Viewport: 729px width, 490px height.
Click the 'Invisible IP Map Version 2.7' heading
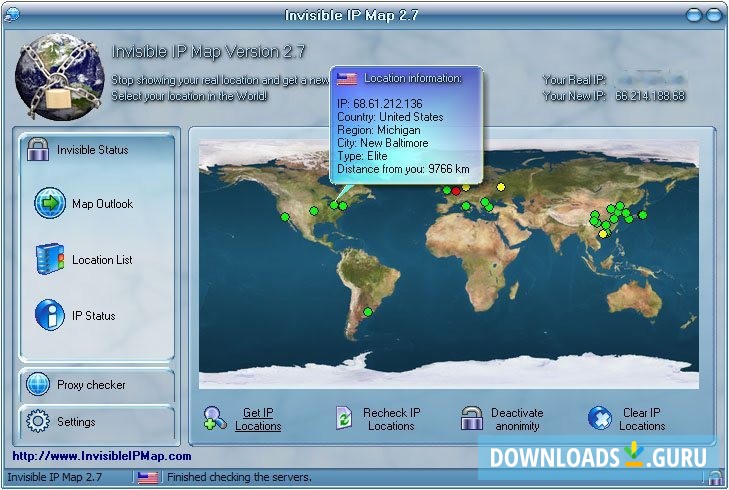pyautogui.click(x=208, y=51)
